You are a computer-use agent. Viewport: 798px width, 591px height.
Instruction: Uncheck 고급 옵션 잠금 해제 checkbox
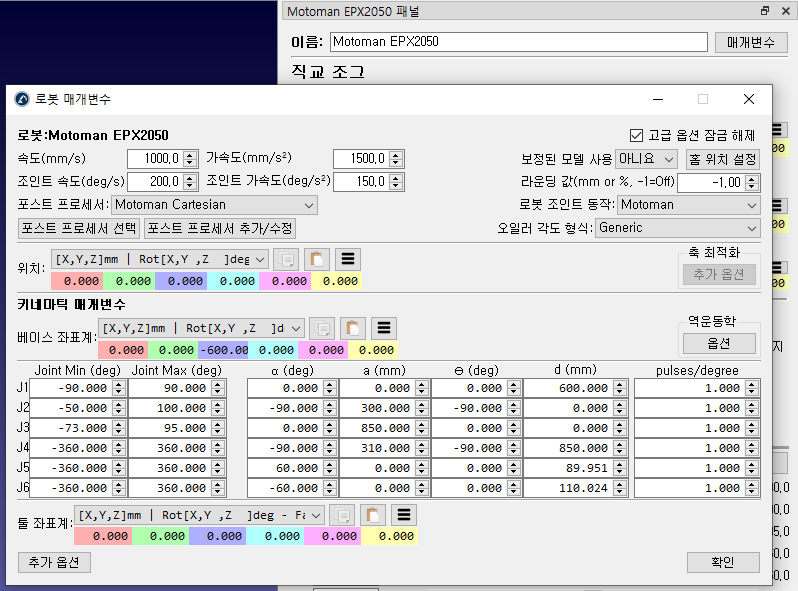coord(636,135)
